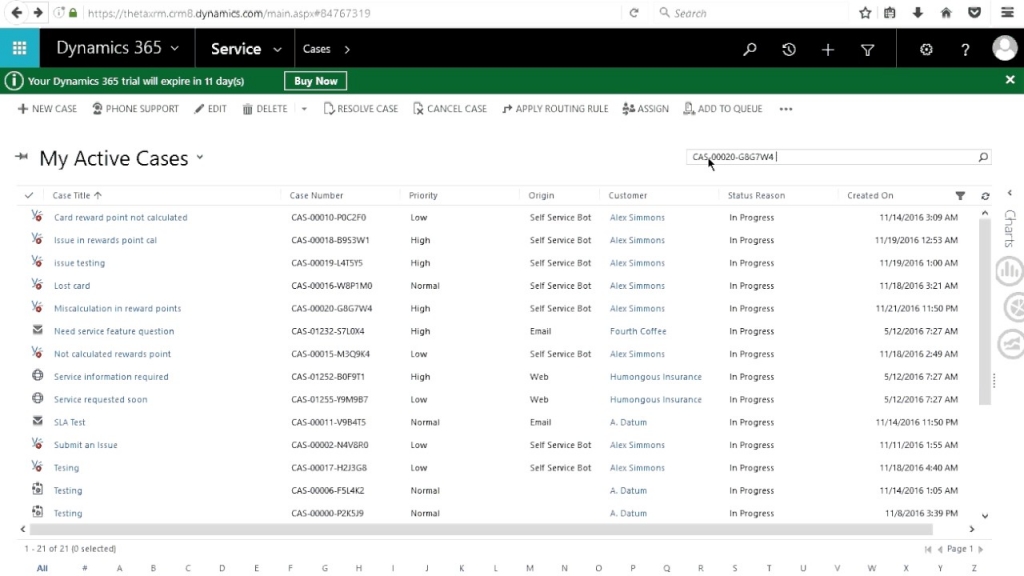Image resolution: width=1024 pixels, height=576 pixels.
Task: Open the settings gear icon
Action: (926, 49)
